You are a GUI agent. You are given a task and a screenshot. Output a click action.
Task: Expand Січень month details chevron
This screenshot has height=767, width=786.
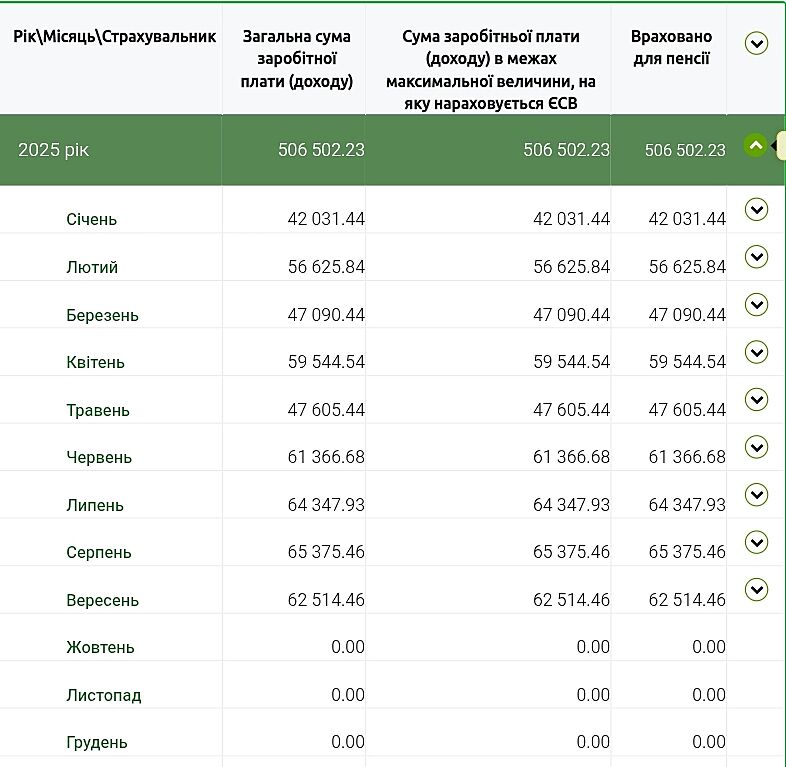[x=757, y=209]
